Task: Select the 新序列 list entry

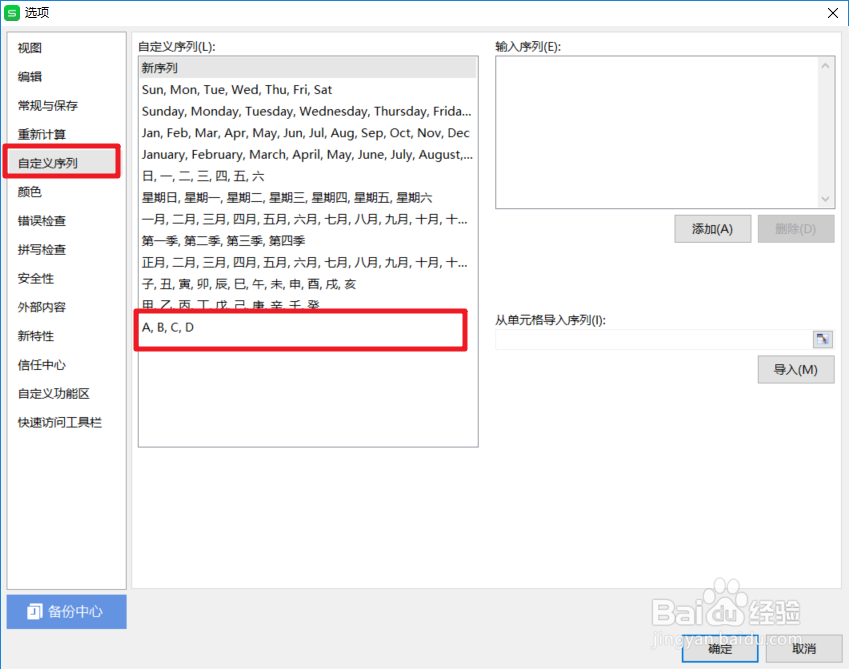Action: (x=308, y=68)
